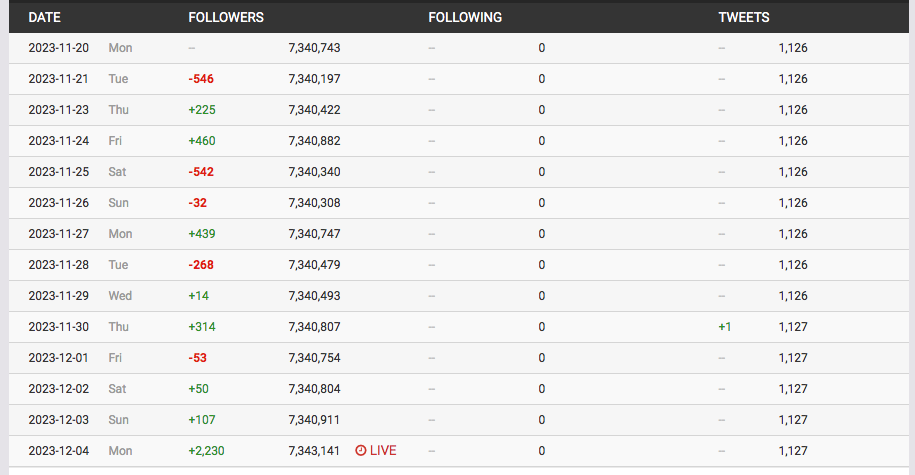
Task: Click the +2,230 follower gain value
Action: [206, 451]
